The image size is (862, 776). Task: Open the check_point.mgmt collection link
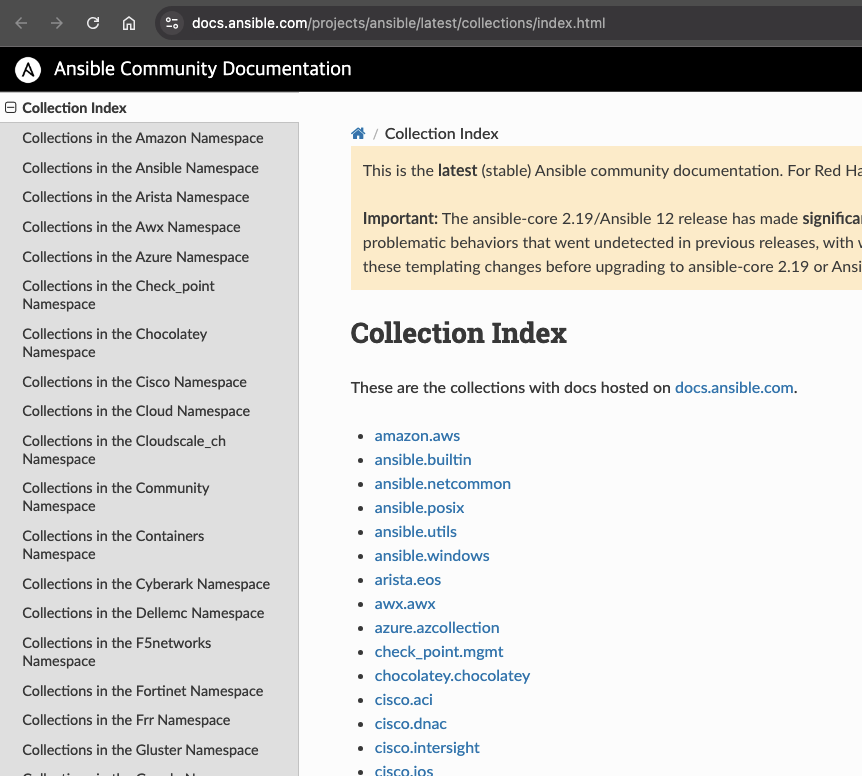(439, 652)
